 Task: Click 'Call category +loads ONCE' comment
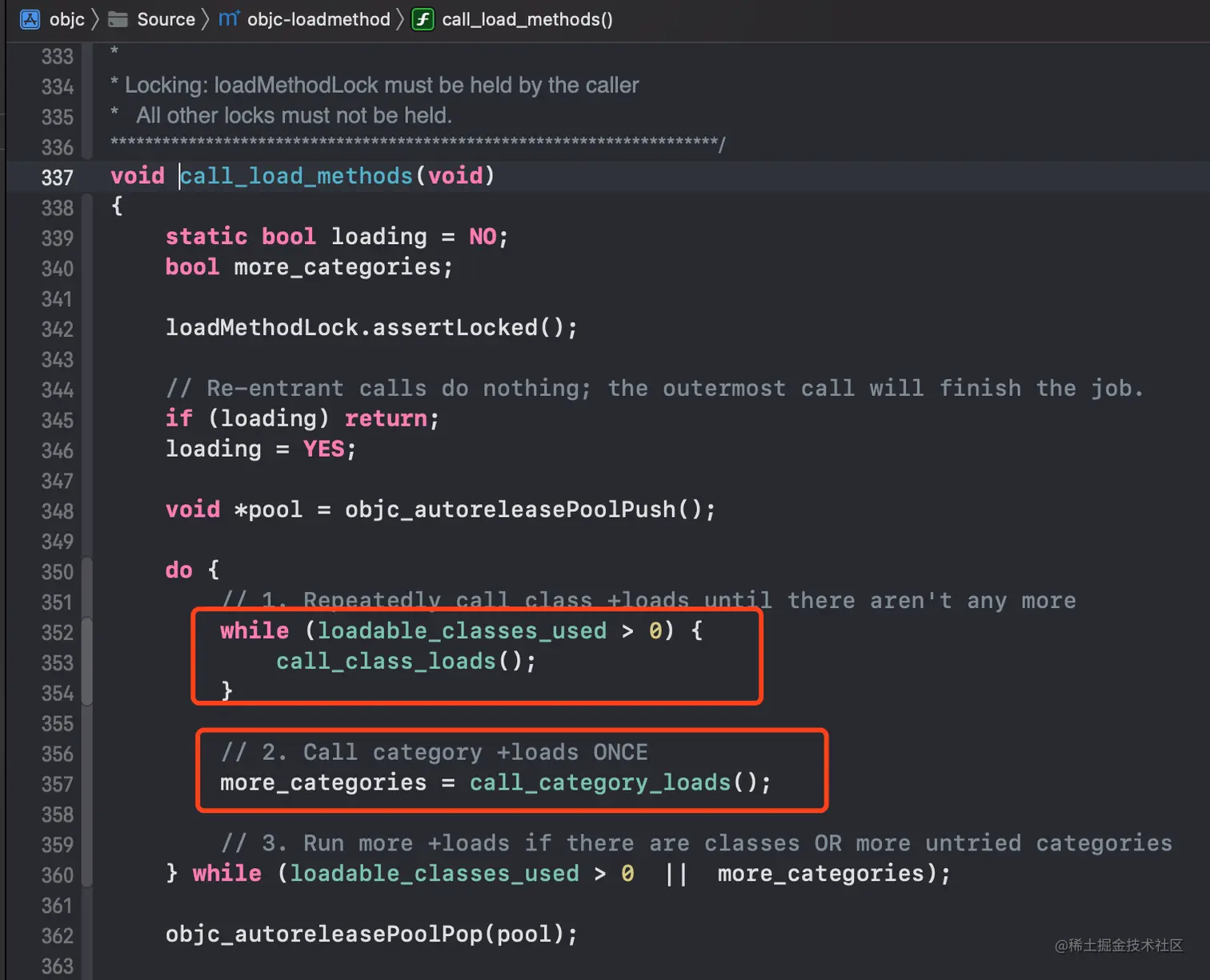click(x=435, y=752)
